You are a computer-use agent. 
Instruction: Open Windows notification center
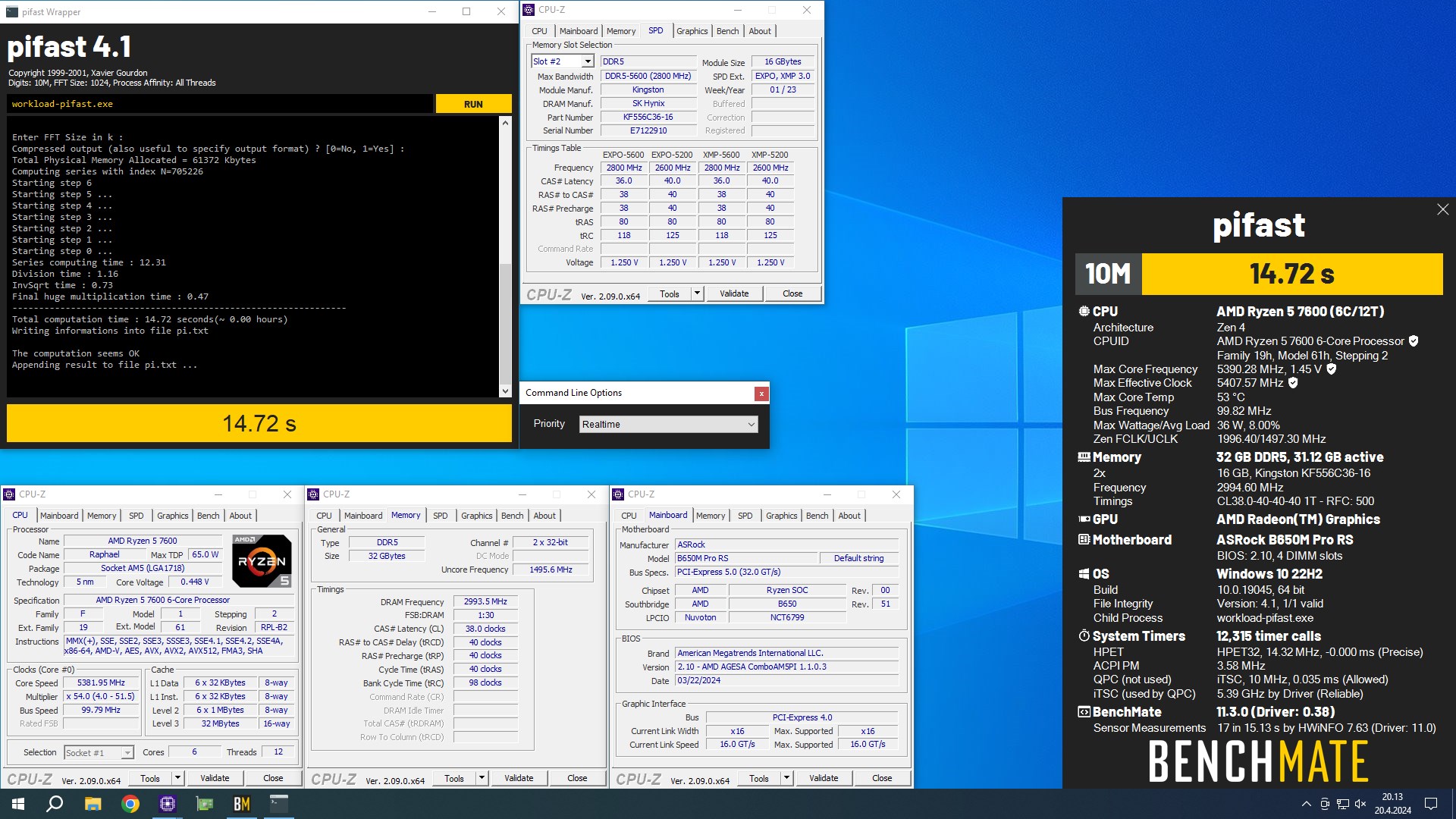tap(1431, 804)
